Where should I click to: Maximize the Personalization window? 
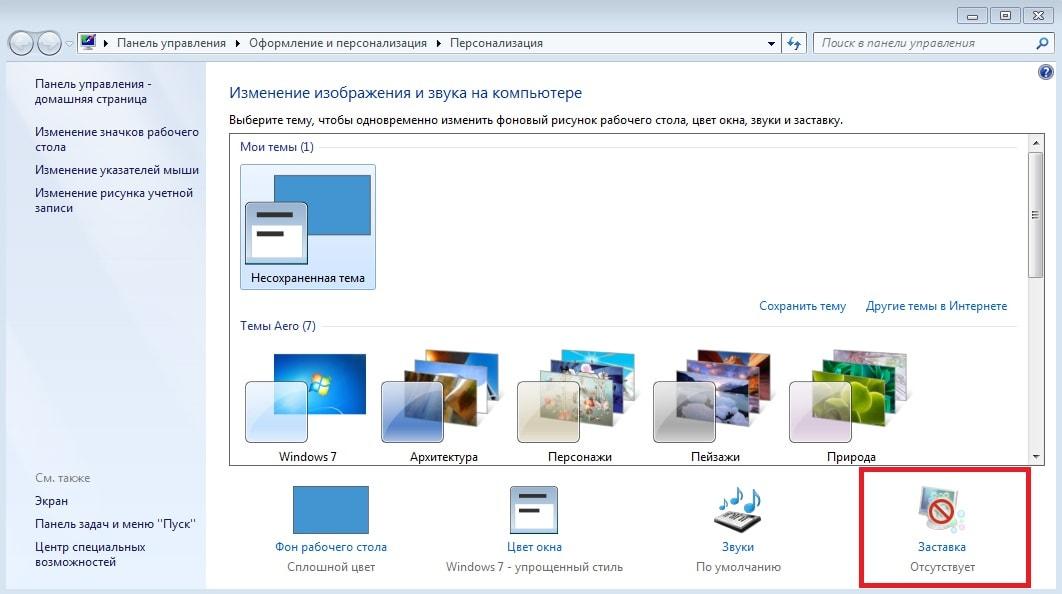[x=1005, y=16]
